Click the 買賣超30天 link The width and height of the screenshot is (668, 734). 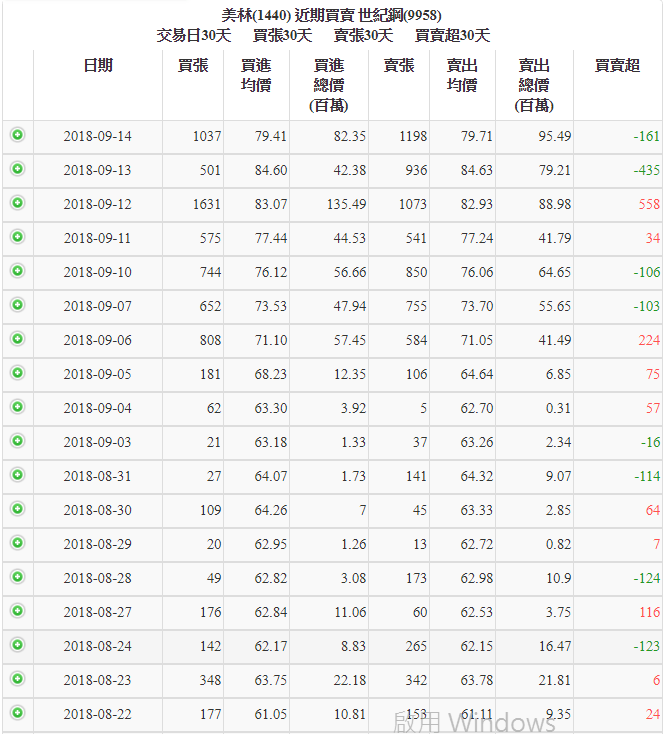point(452,36)
